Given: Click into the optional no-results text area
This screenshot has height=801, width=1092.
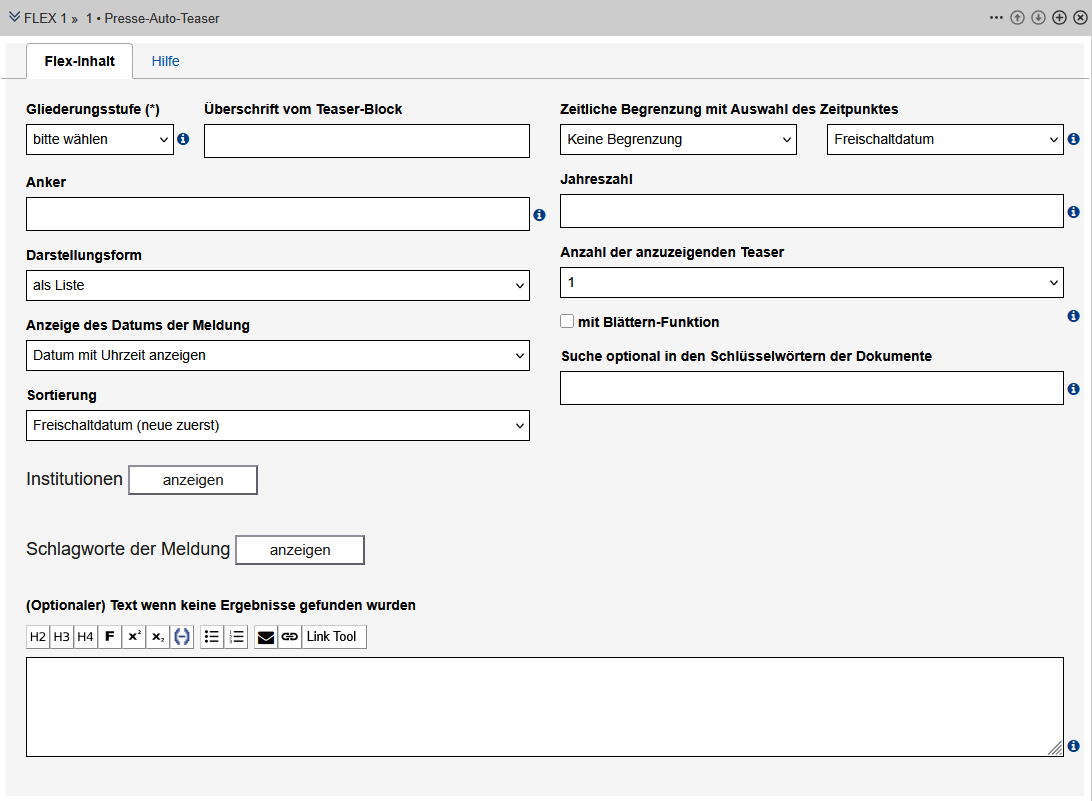Looking at the screenshot, I should pos(545,707).
